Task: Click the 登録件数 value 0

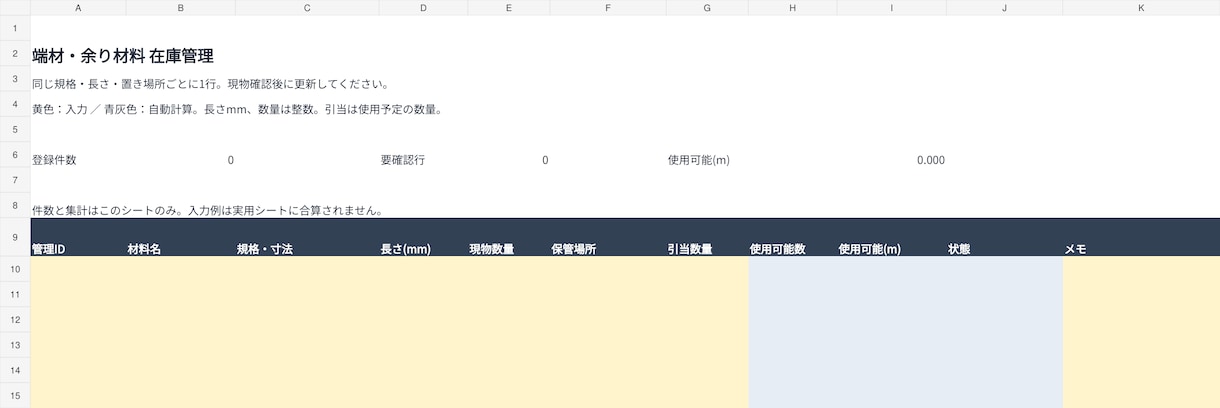Action: pos(231,160)
